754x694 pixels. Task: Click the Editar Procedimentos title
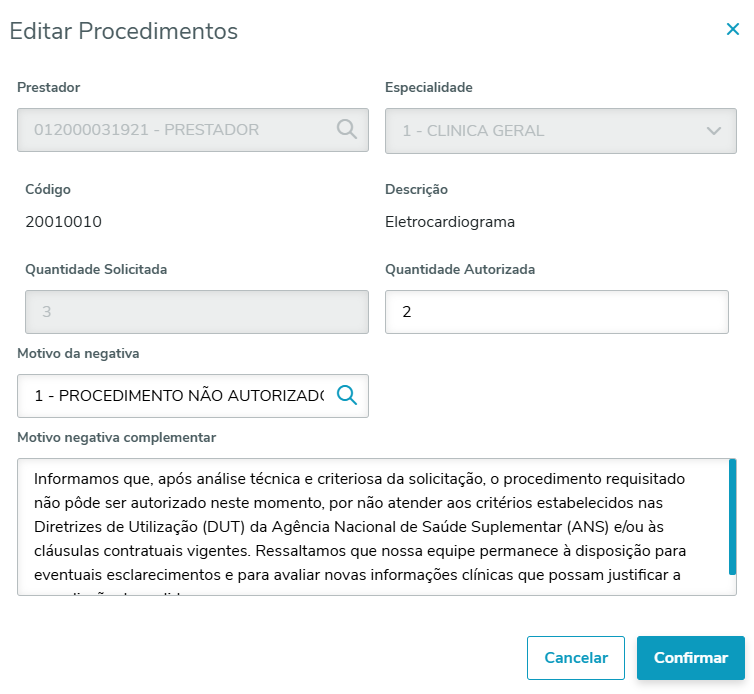(124, 31)
